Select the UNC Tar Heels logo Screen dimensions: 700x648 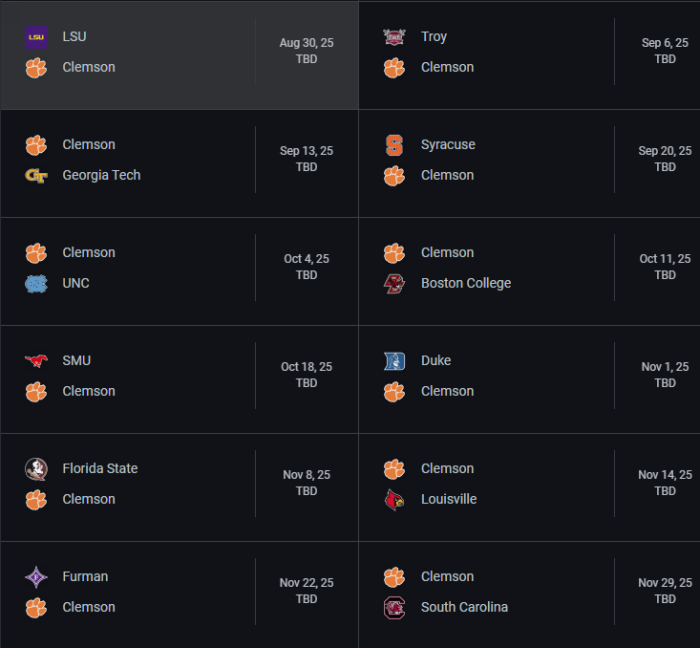tap(36, 284)
